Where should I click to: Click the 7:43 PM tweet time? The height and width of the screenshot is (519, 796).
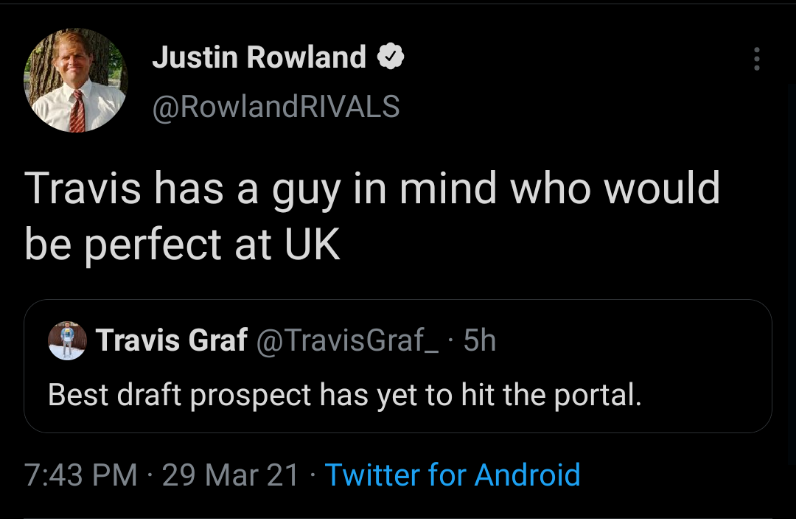(79, 474)
